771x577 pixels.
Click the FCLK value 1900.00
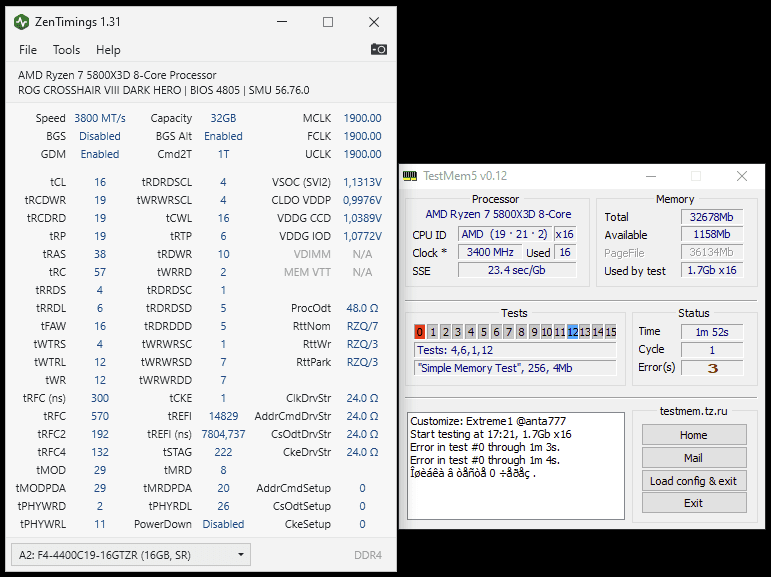(362, 136)
